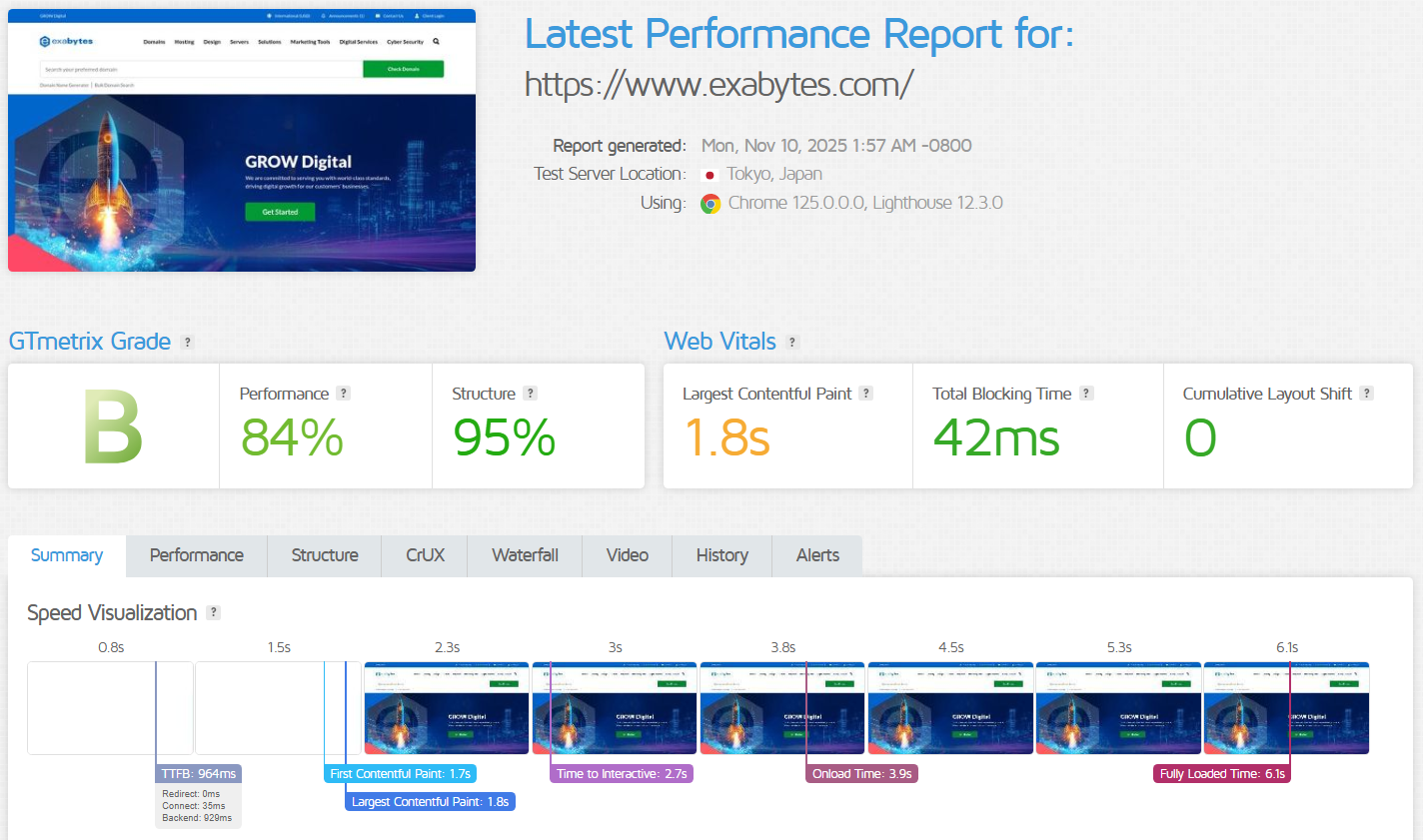Click the 3.8s timeline label

(x=783, y=647)
